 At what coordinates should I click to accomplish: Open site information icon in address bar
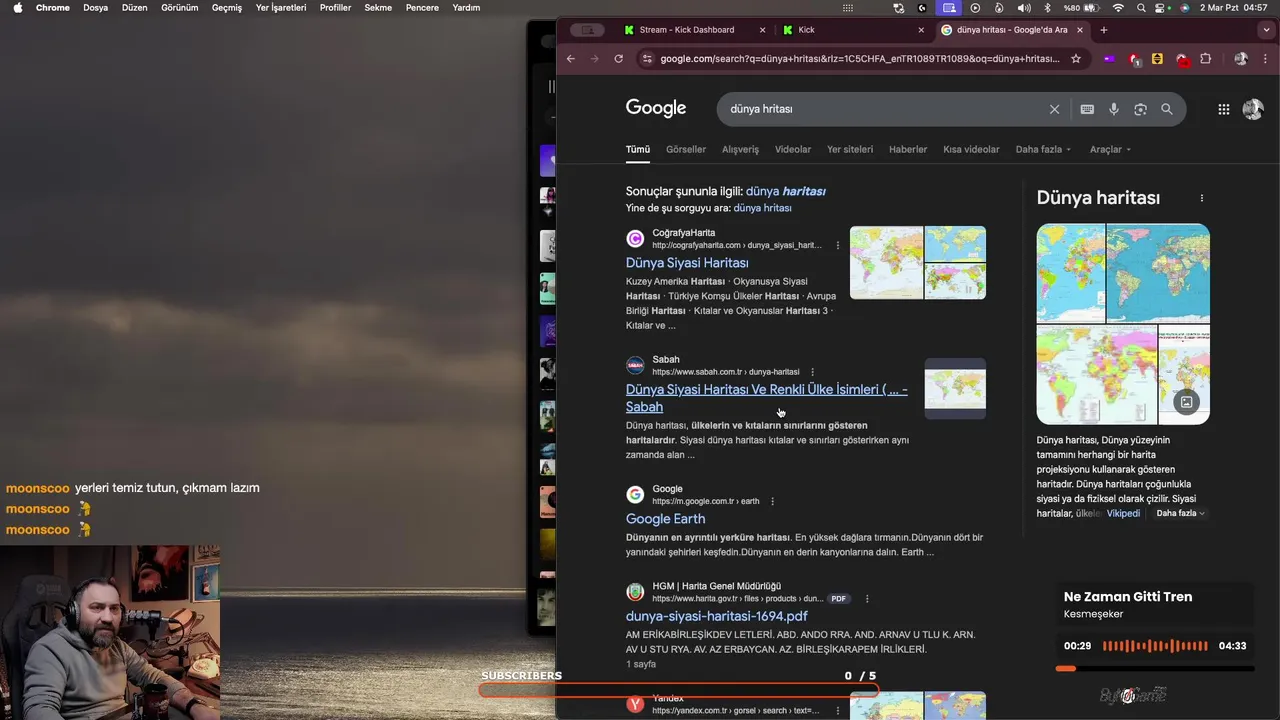[647, 59]
